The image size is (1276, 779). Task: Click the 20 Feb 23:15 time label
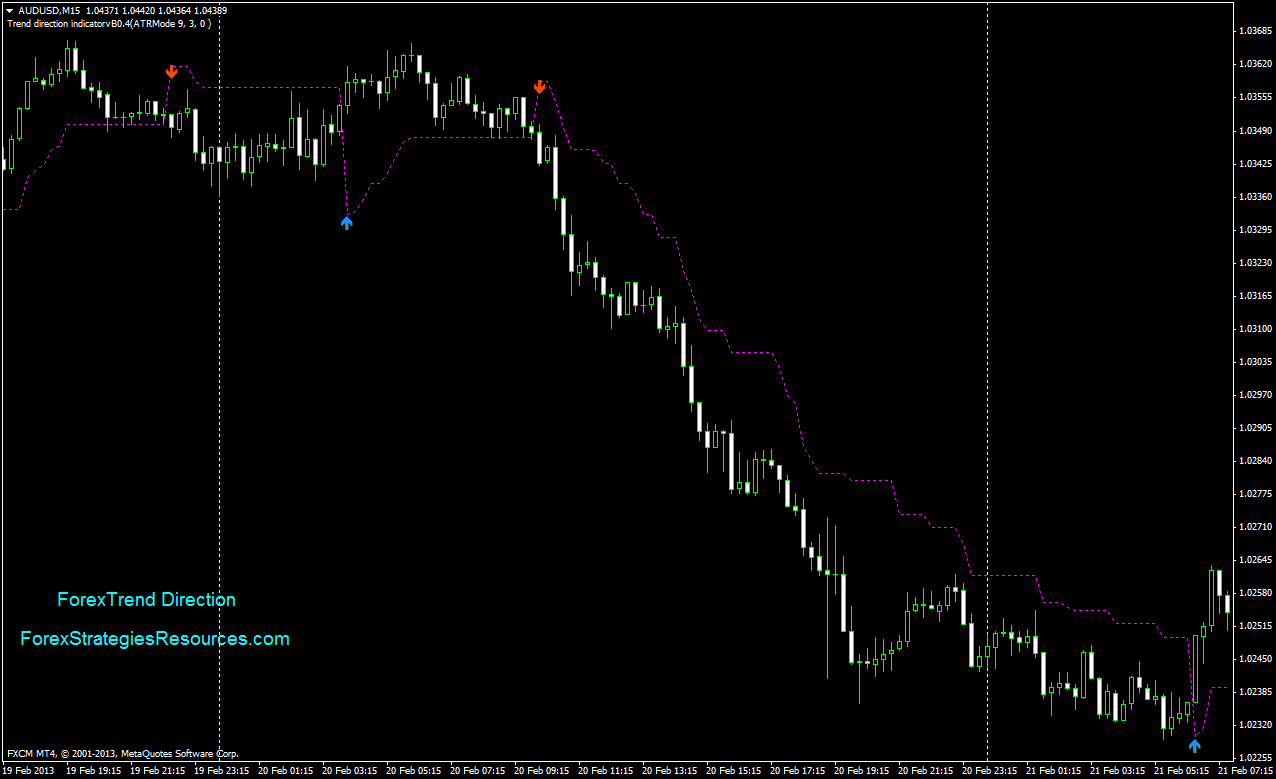click(x=990, y=771)
